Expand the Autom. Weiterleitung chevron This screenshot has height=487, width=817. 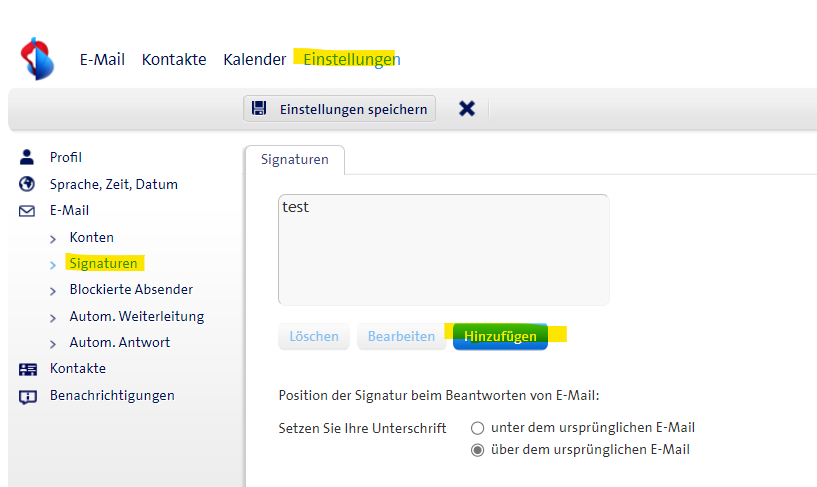pos(53,318)
